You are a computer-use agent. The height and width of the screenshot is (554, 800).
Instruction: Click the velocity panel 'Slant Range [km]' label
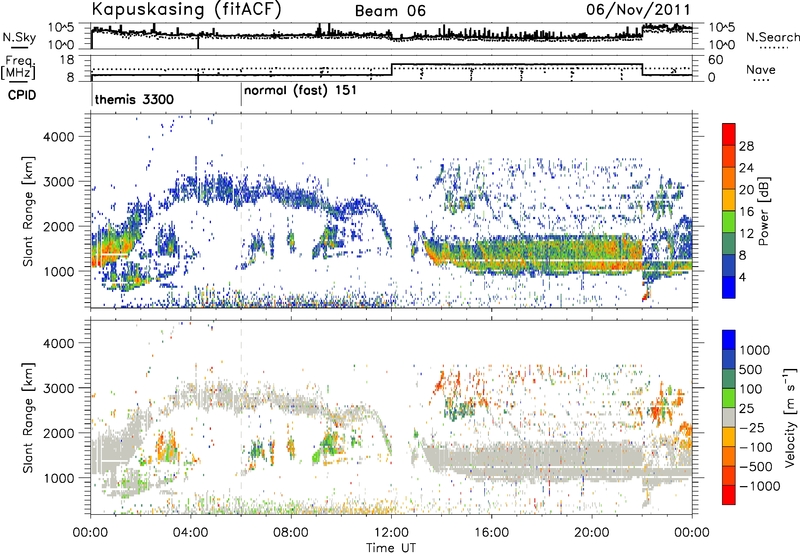tap(29, 417)
